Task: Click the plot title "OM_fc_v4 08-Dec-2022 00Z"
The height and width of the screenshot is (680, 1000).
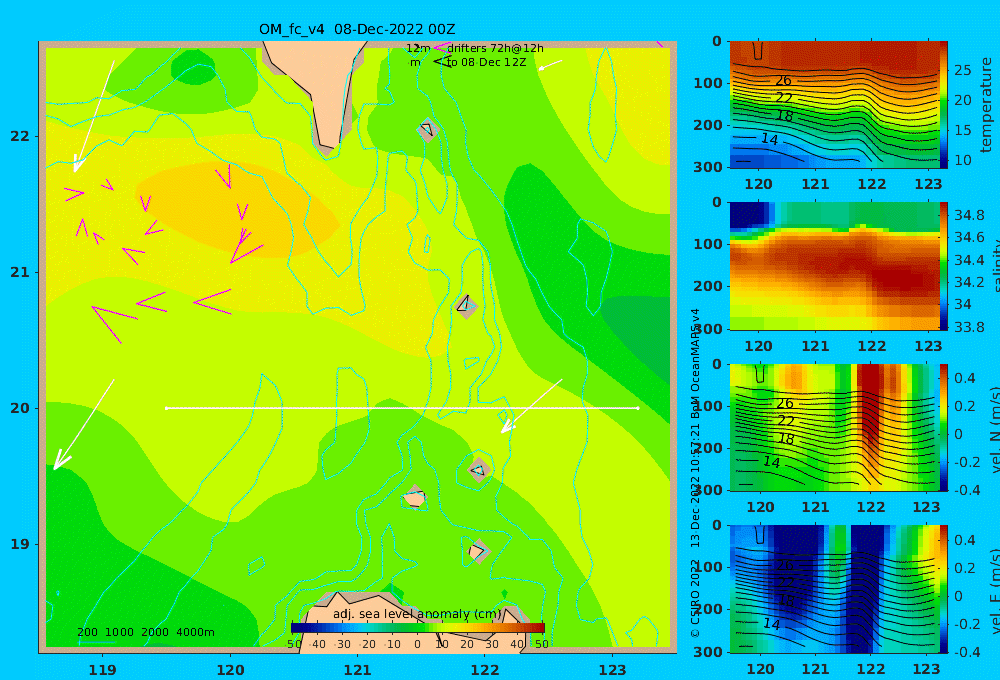Action: tap(357, 29)
